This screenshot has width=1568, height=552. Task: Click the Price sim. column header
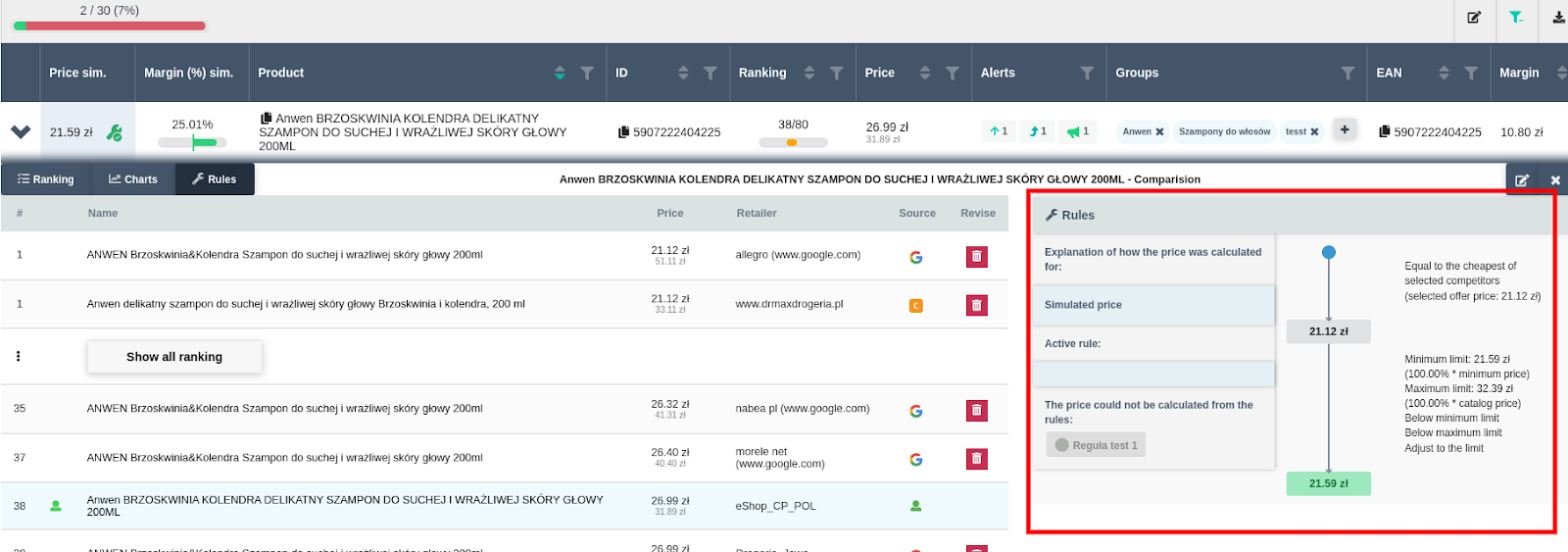[x=77, y=73]
